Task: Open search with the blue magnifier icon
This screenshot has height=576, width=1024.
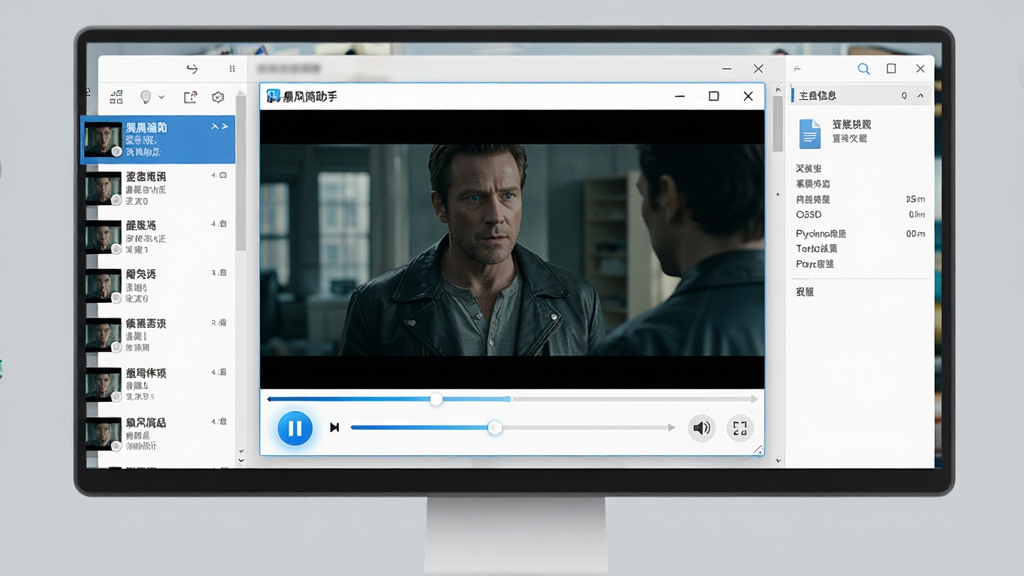Action: tap(863, 69)
